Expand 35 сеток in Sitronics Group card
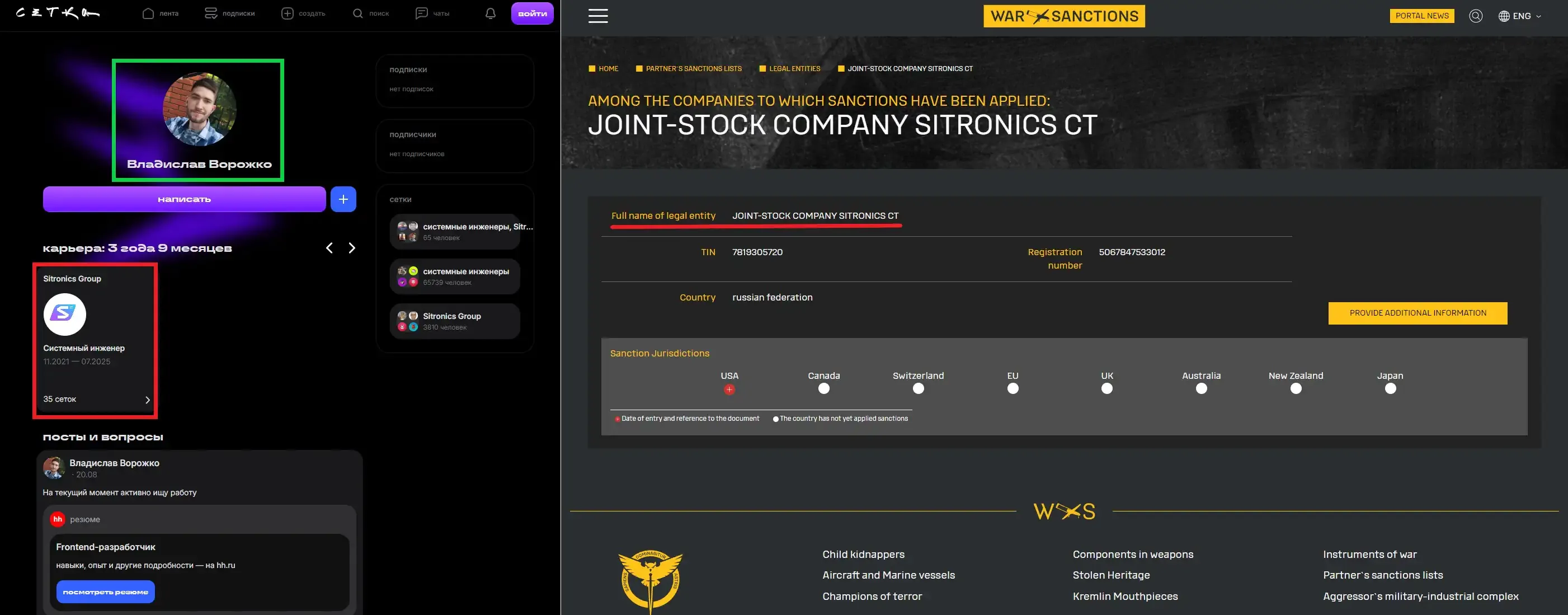The width and height of the screenshot is (1568, 615). tap(147, 400)
